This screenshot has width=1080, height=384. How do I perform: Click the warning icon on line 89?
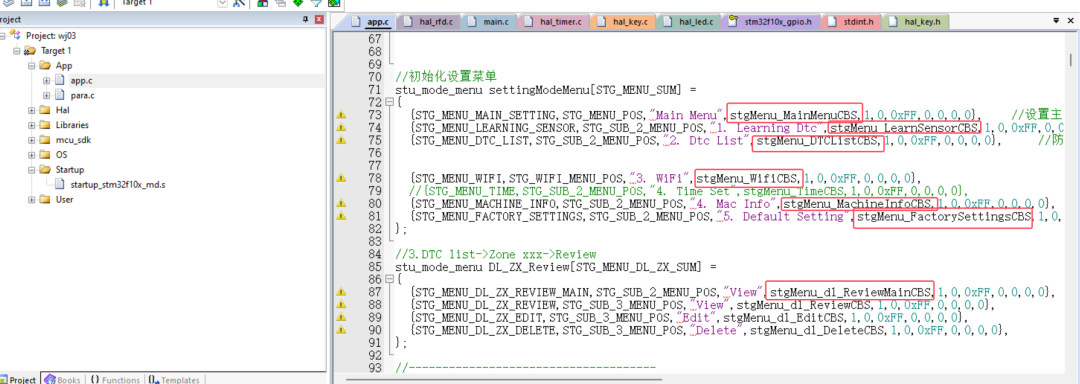[x=340, y=317]
